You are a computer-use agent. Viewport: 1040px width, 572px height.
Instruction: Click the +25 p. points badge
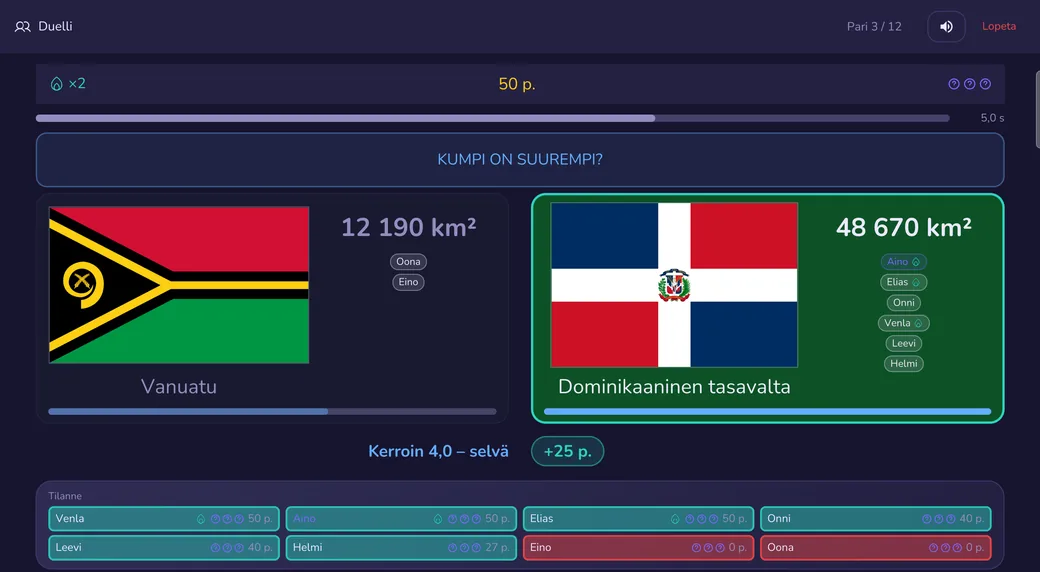[567, 452]
